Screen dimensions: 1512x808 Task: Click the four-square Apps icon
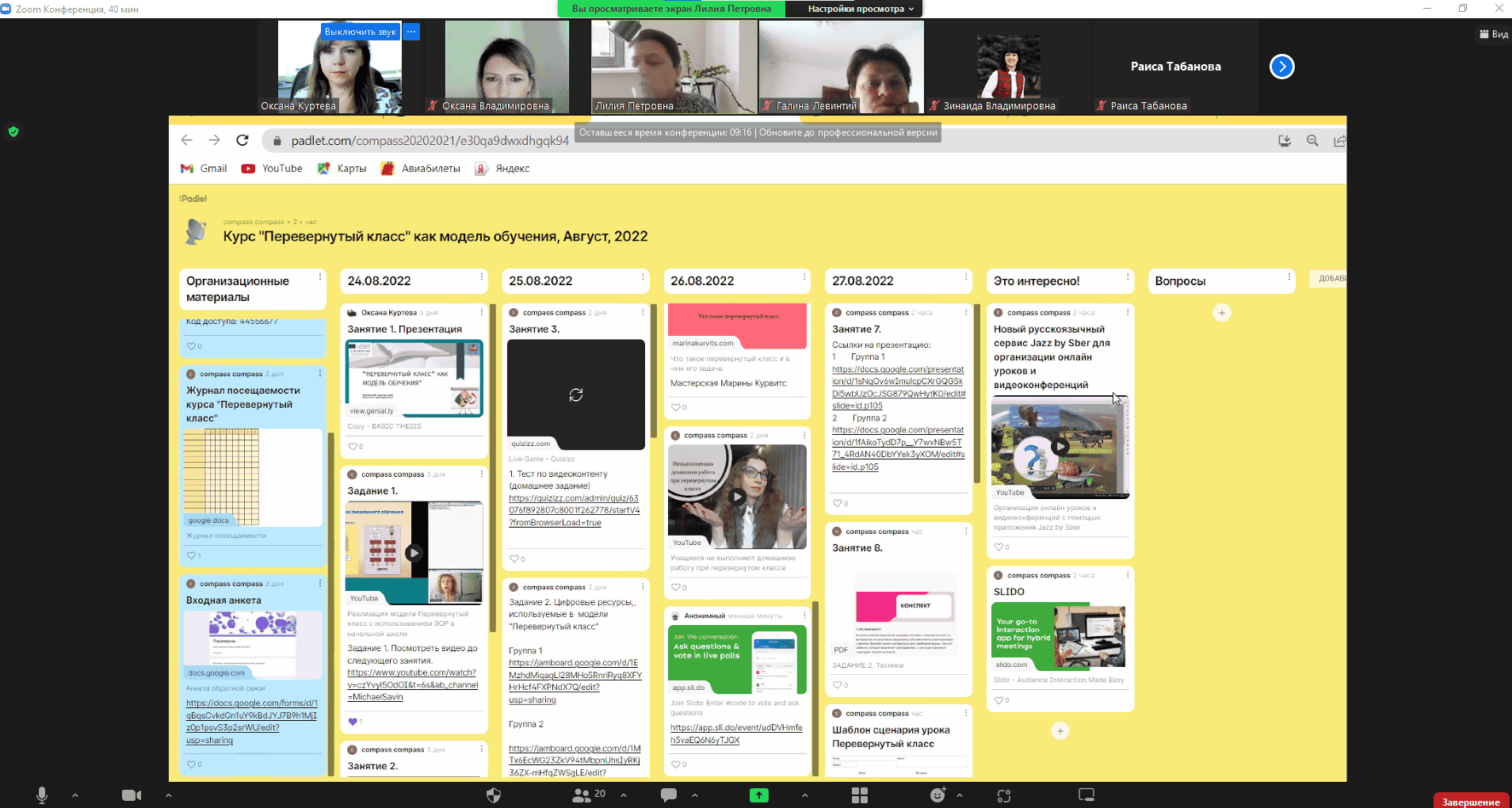(860, 795)
